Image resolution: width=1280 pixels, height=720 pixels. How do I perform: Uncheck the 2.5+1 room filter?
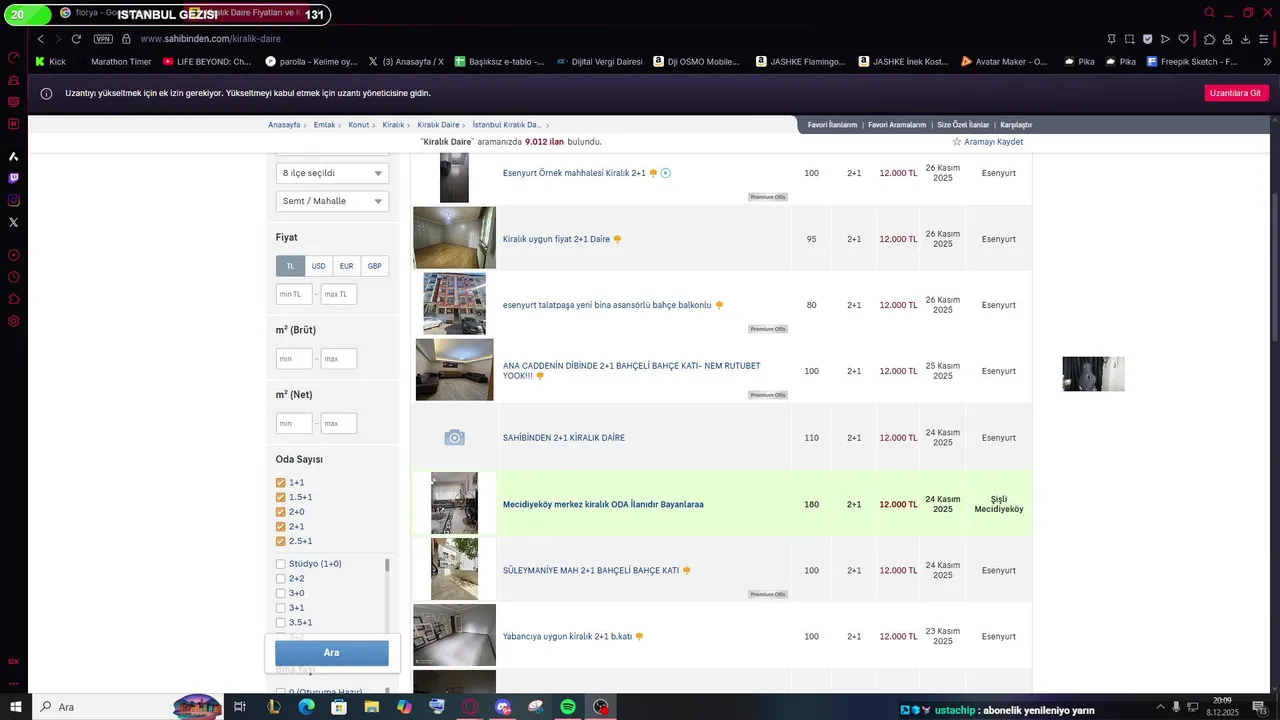point(281,541)
